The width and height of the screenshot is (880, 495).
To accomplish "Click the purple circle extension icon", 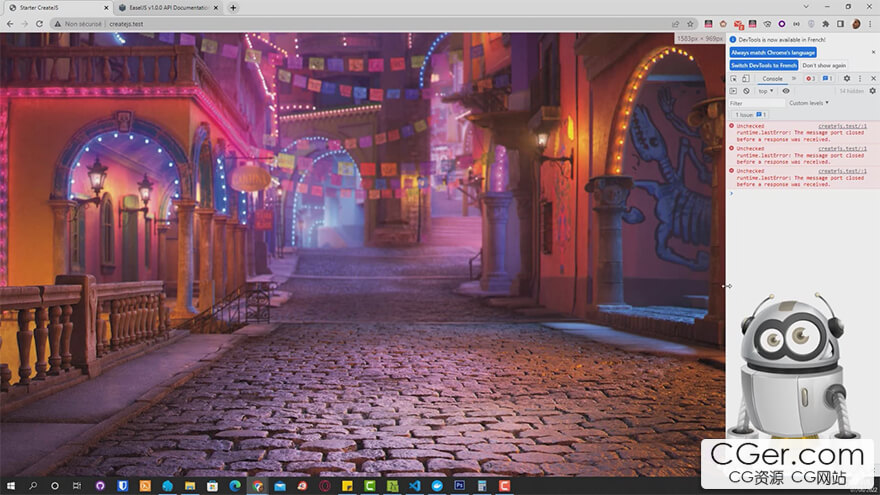I will tap(782, 24).
